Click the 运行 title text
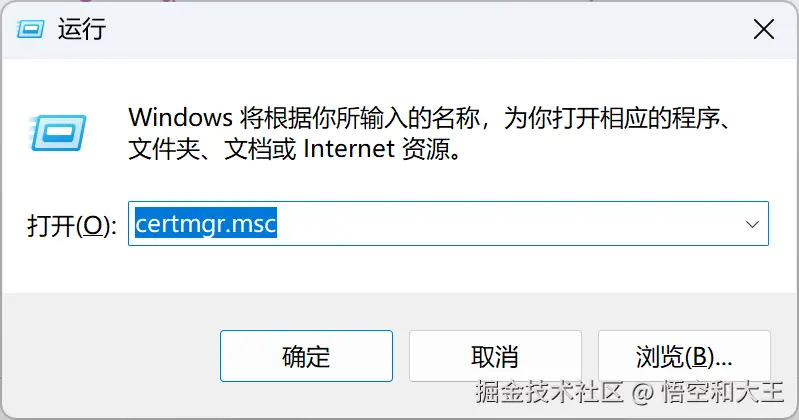The image size is (799, 420). (x=82, y=29)
